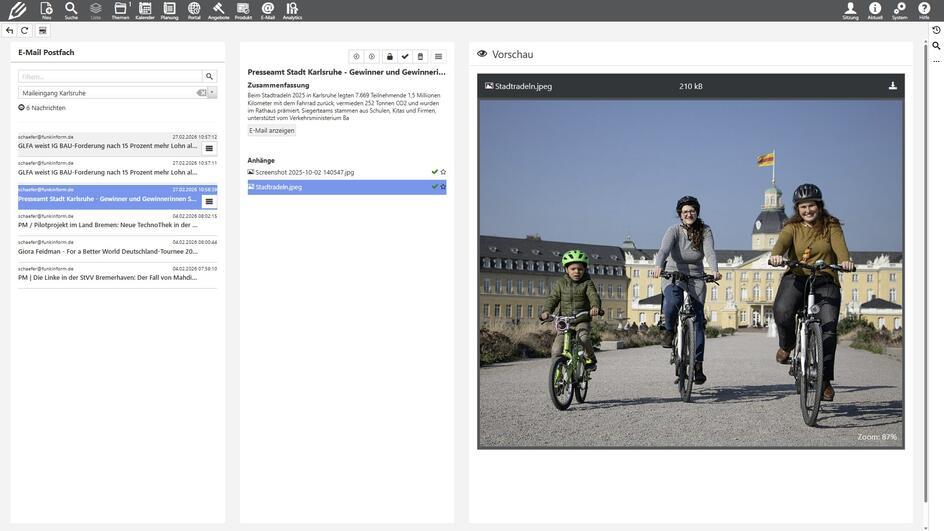Open the Aktuell info icon
The height and width of the screenshot is (531, 944).
coord(875,10)
